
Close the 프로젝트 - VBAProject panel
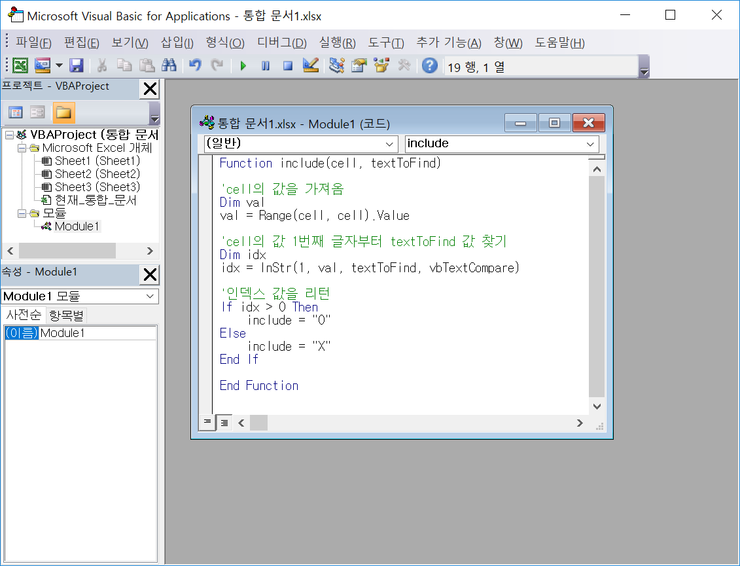click(x=150, y=88)
